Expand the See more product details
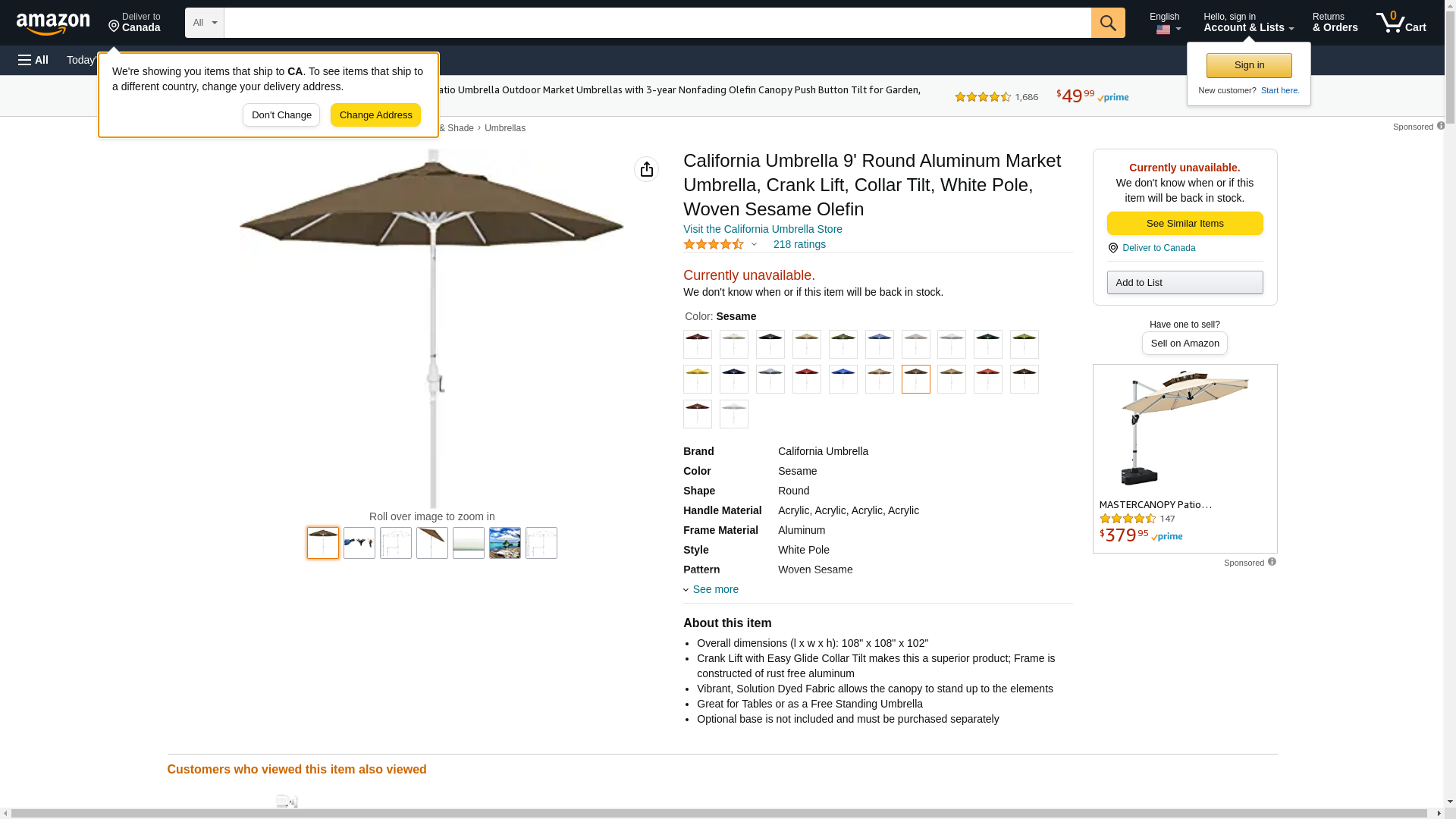This screenshot has height=819, width=1456. pyautogui.click(x=714, y=589)
